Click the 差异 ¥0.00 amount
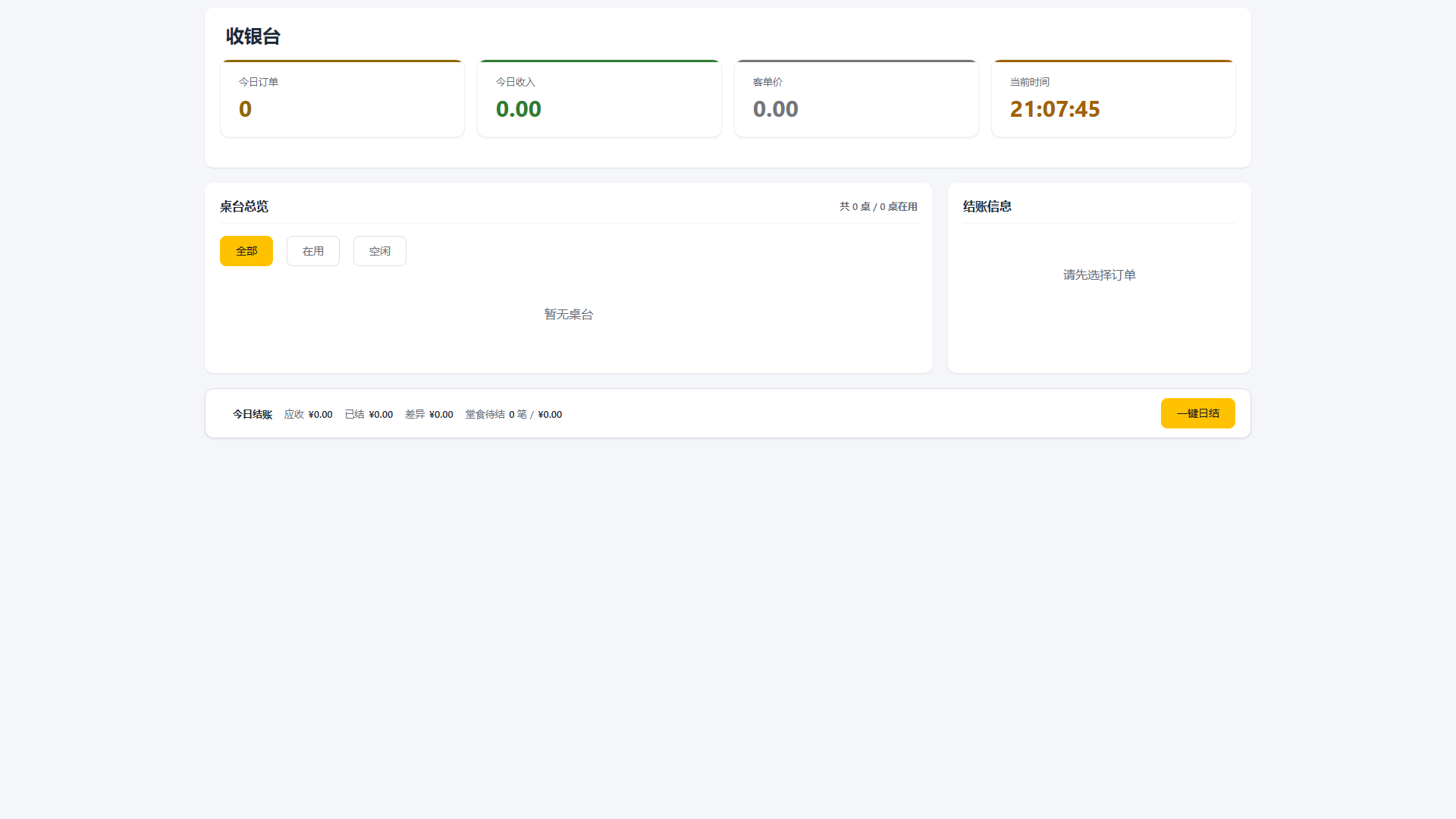The height and width of the screenshot is (819, 1456). 429,414
